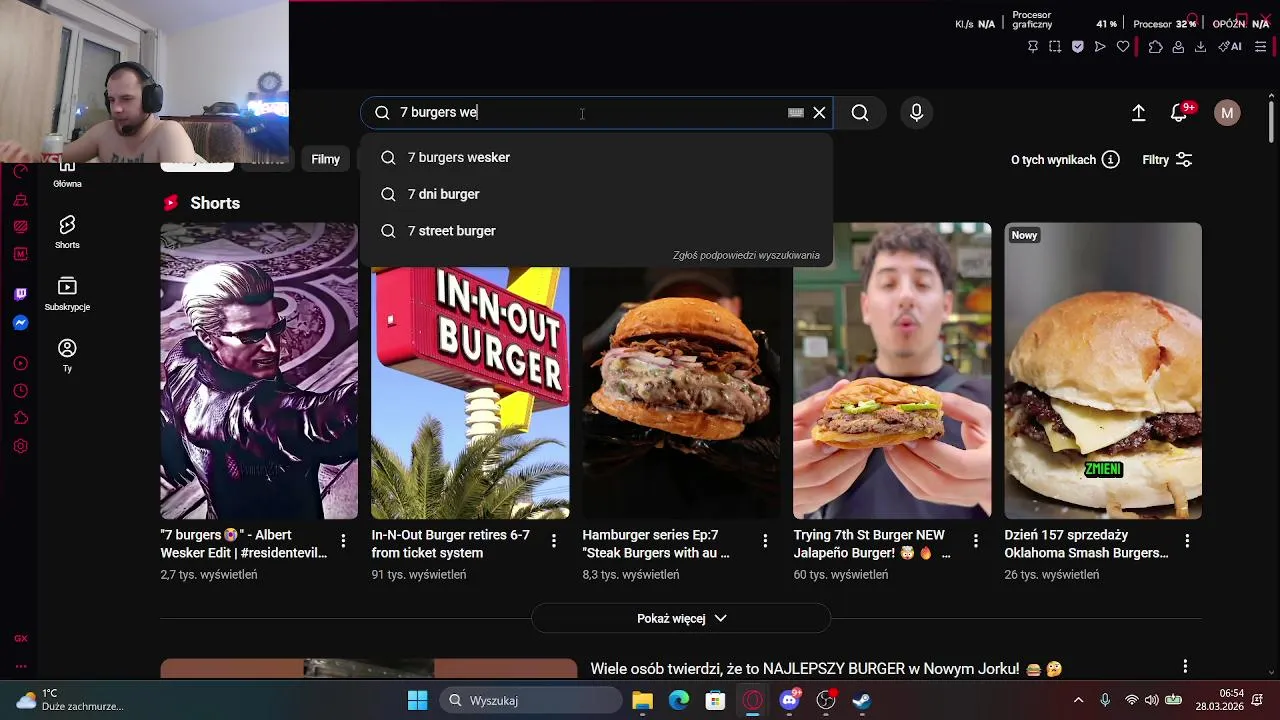Open options for 7th St Burger short
Image resolution: width=1280 pixels, height=720 pixels.
[x=976, y=541]
